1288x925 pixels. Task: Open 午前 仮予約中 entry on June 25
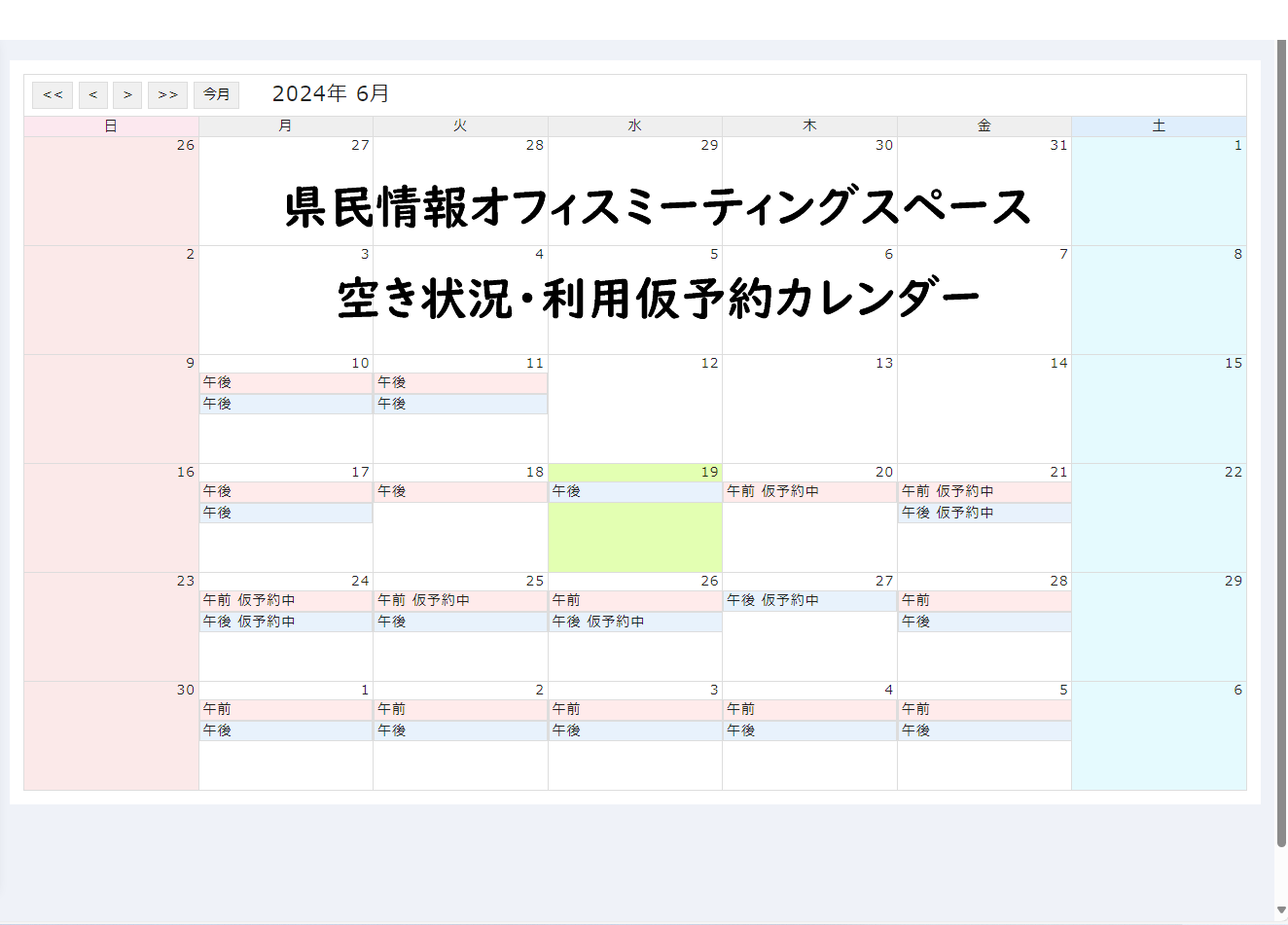pyautogui.click(x=461, y=601)
